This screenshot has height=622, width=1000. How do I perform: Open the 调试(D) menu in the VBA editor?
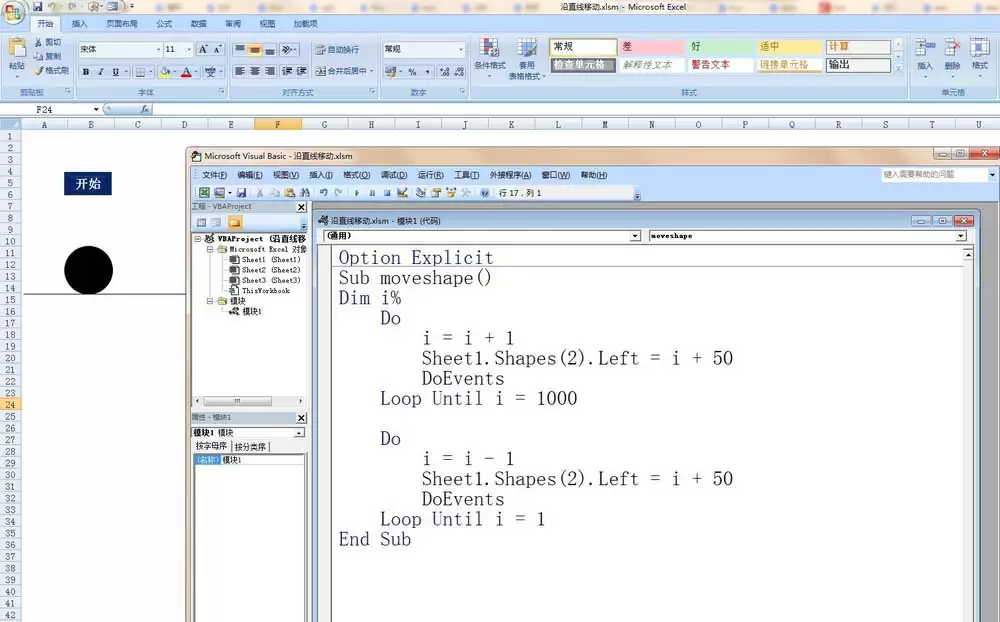tap(393, 175)
